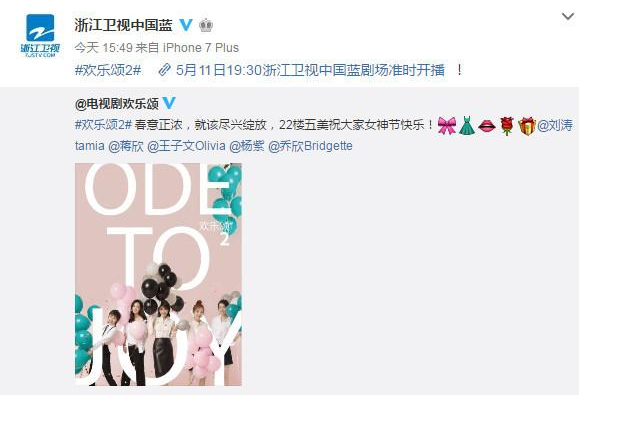The width and height of the screenshot is (637, 421).
Task: Open 5月11日19:30 broadcast link text
Action: (x=310, y=70)
